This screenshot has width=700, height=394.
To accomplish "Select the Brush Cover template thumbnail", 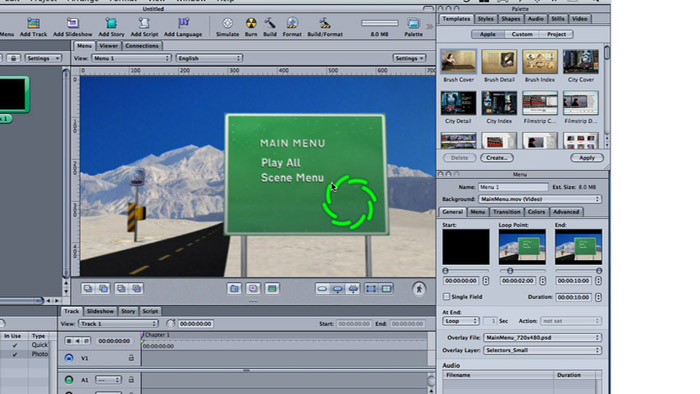I will click(x=458, y=62).
